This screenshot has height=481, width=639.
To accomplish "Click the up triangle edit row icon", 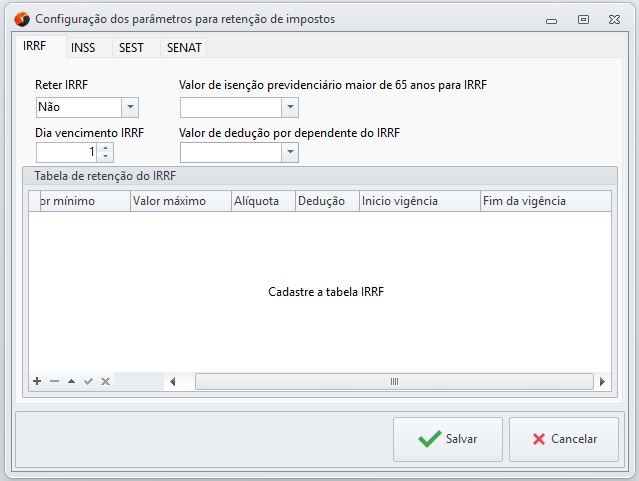I will point(71,381).
